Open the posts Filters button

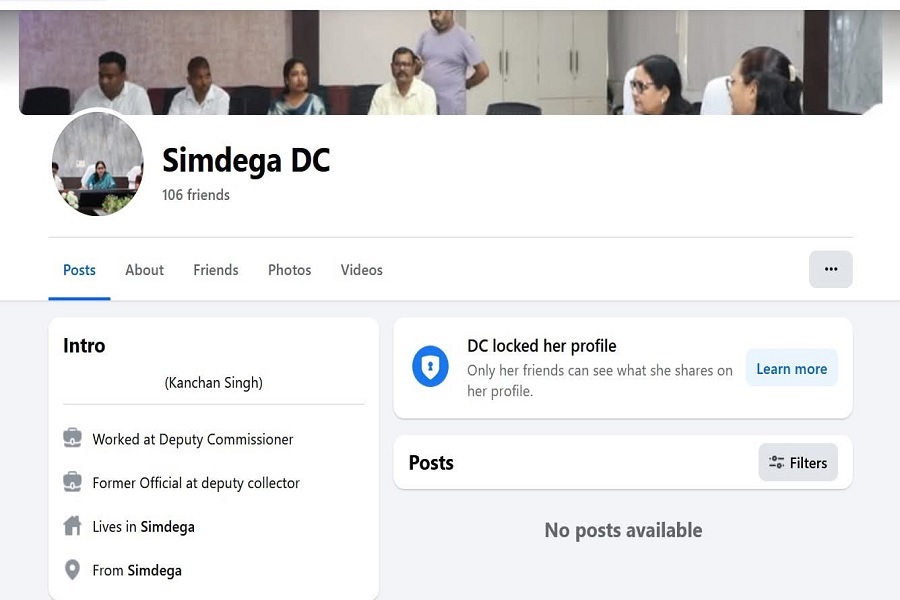pyautogui.click(x=798, y=463)
